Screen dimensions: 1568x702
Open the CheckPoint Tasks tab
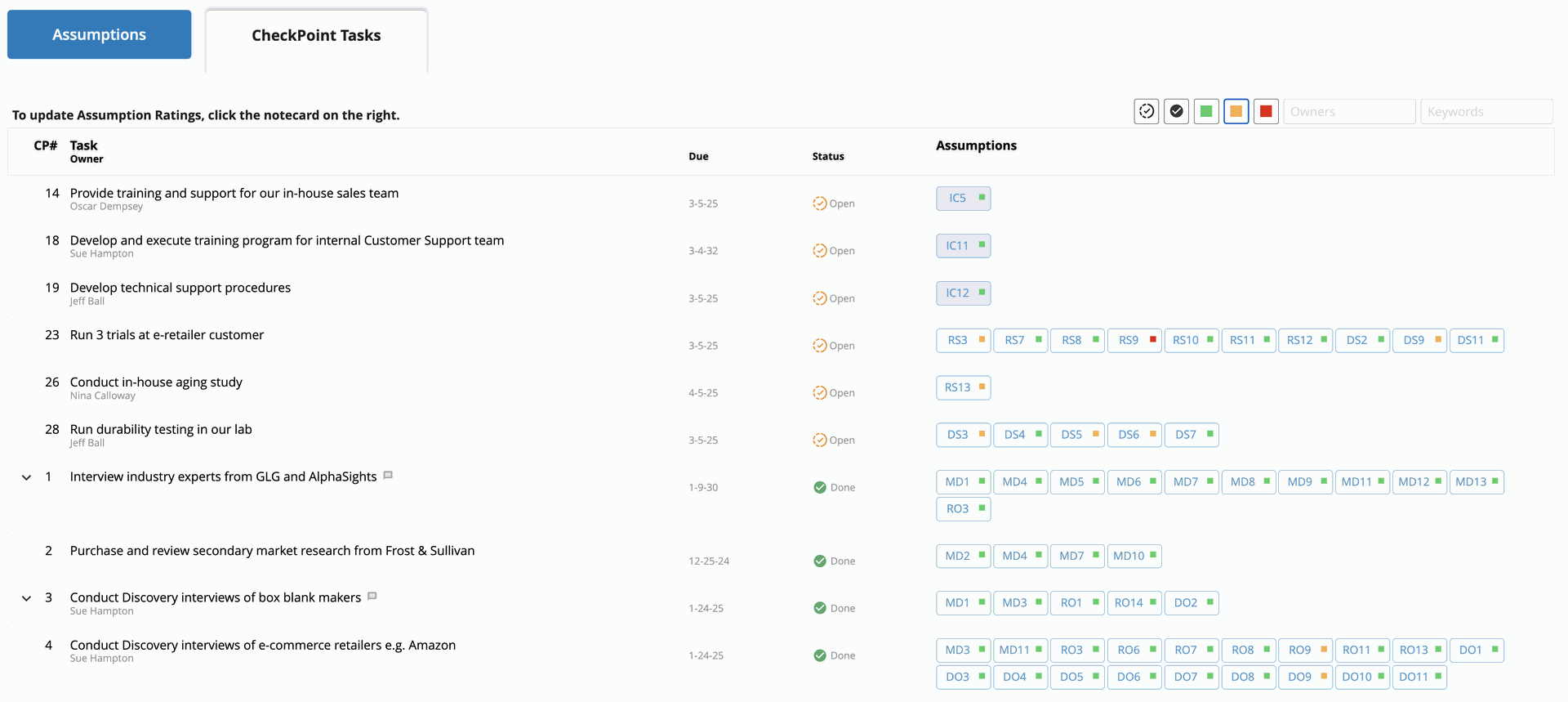316,36
